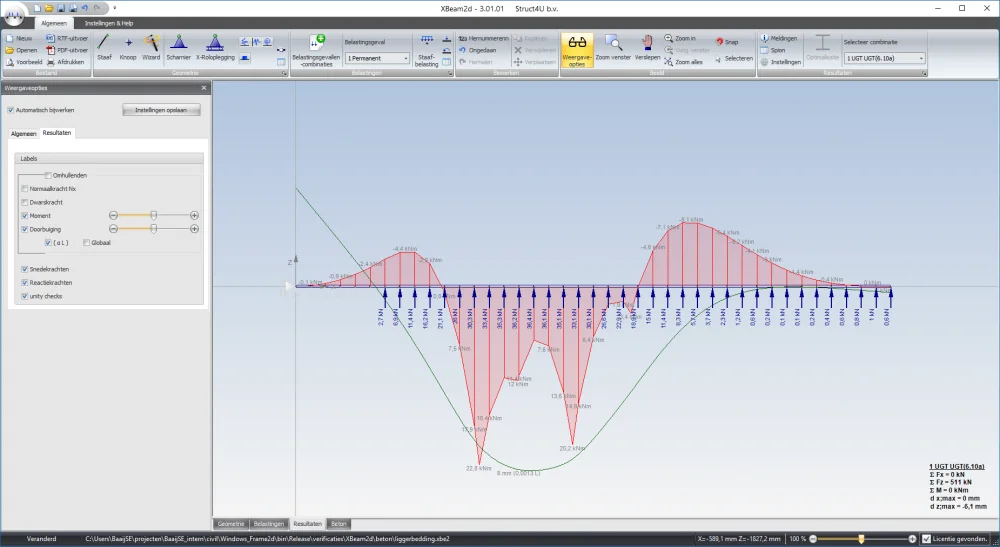Launch the Wizard tool

(x=151, y=48)
